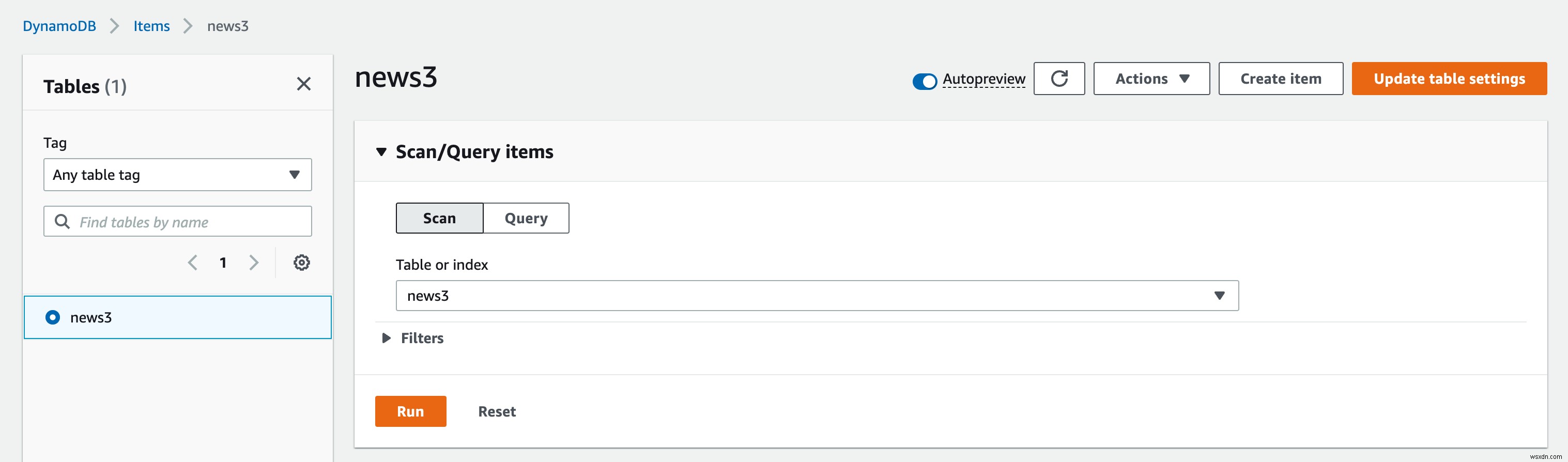Switch scan mode by selecting Scan radio tab

[439, 218]
